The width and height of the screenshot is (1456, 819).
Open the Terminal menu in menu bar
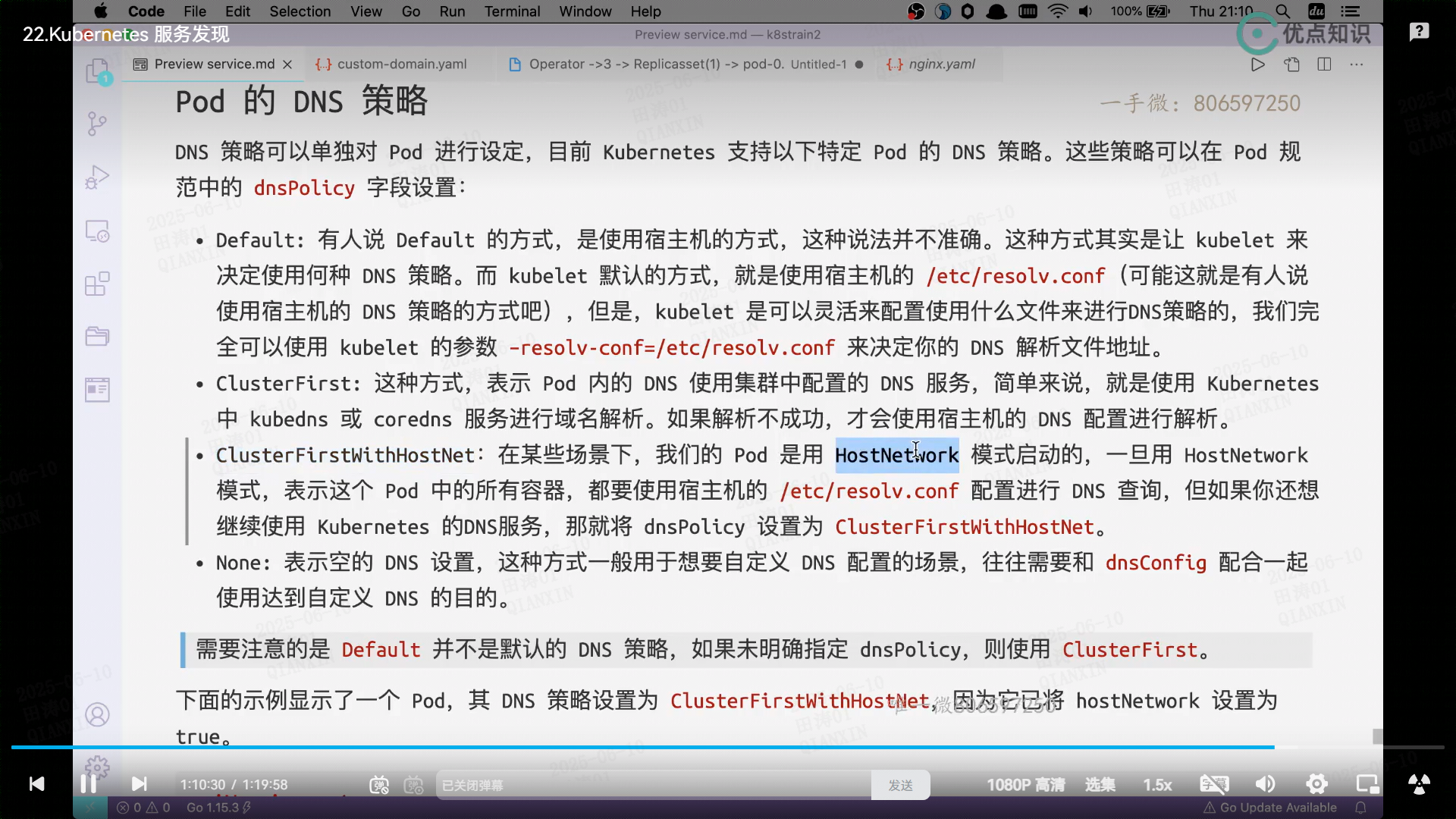(512, 11)
